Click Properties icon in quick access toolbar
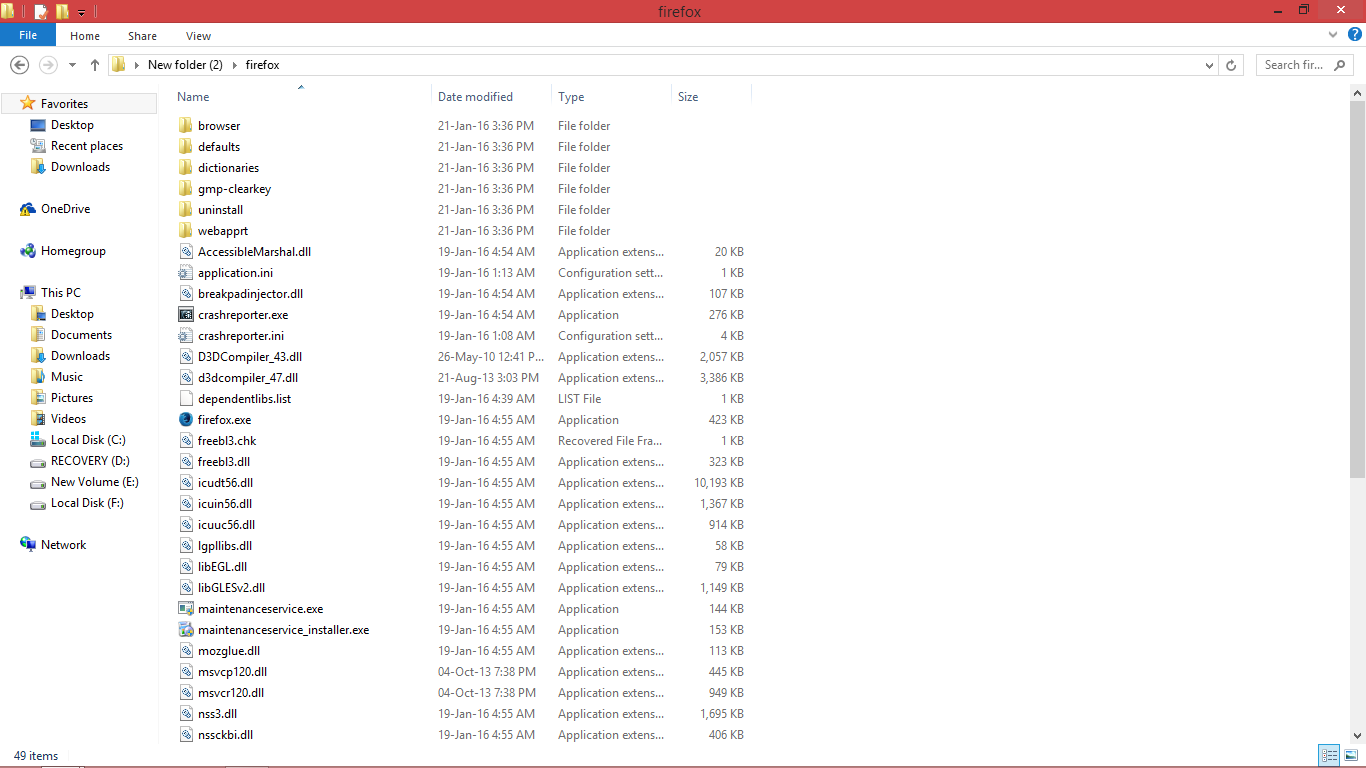 pos(40,11)
